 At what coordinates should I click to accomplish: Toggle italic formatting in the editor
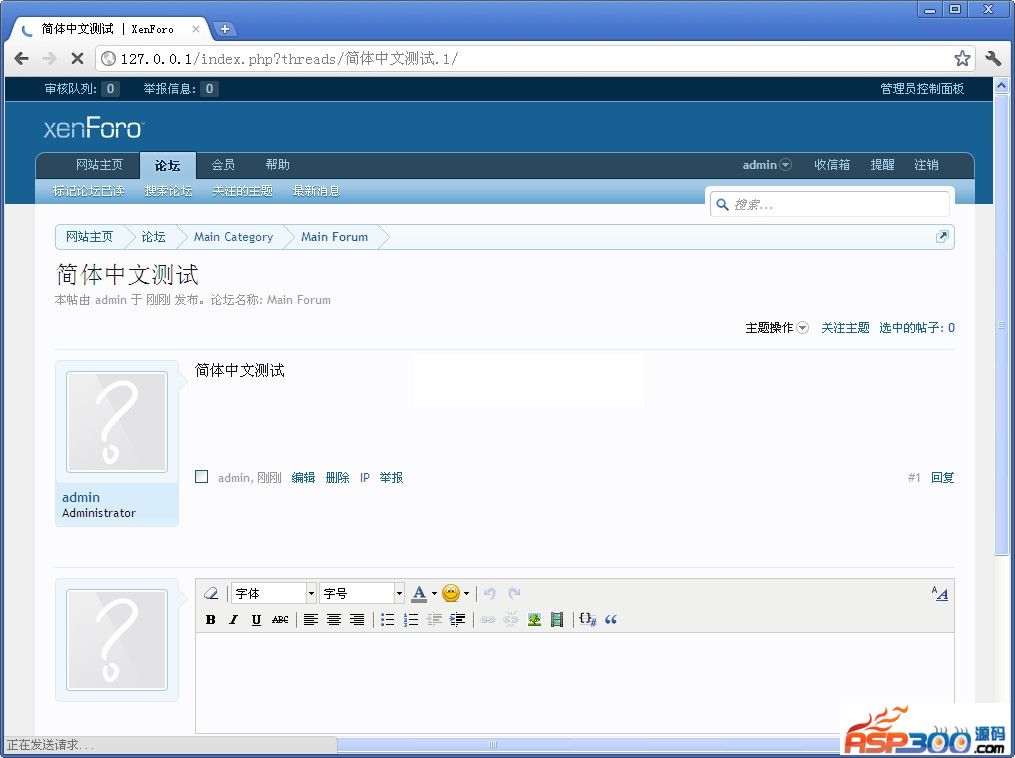[x=234, y=619]
